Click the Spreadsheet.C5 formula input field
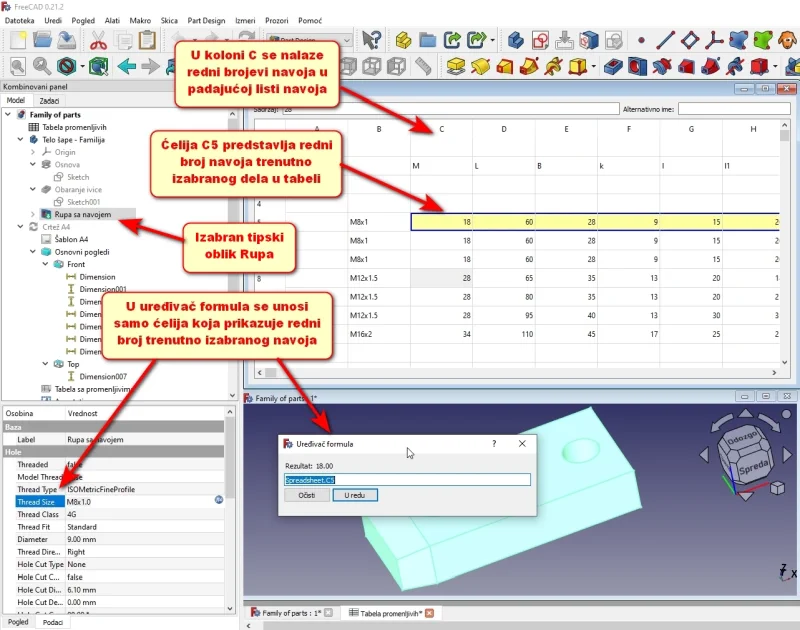Screen dimensions: 800x630 [x=406, y=479]
